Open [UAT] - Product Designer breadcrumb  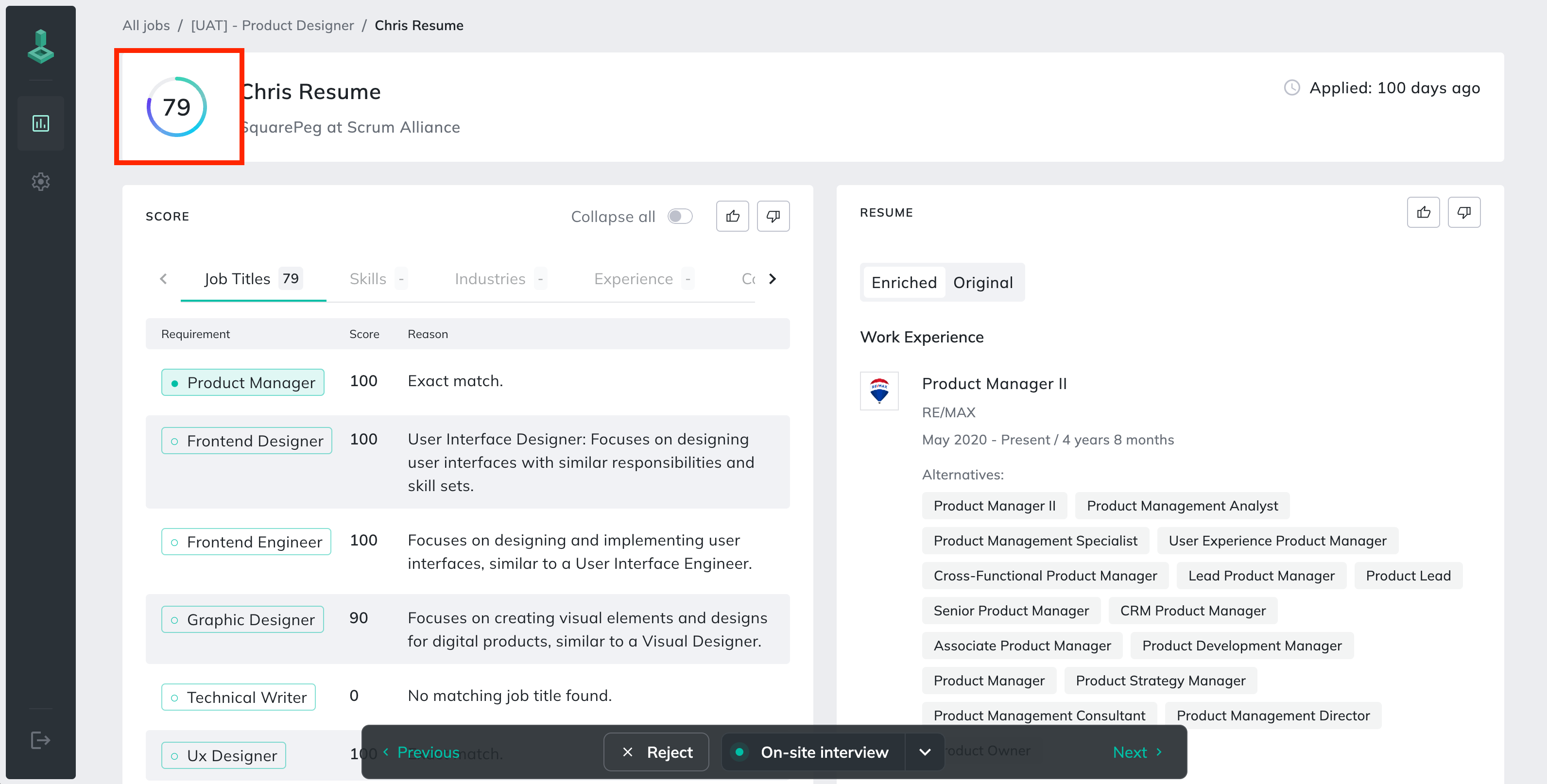tap(272, 25)
